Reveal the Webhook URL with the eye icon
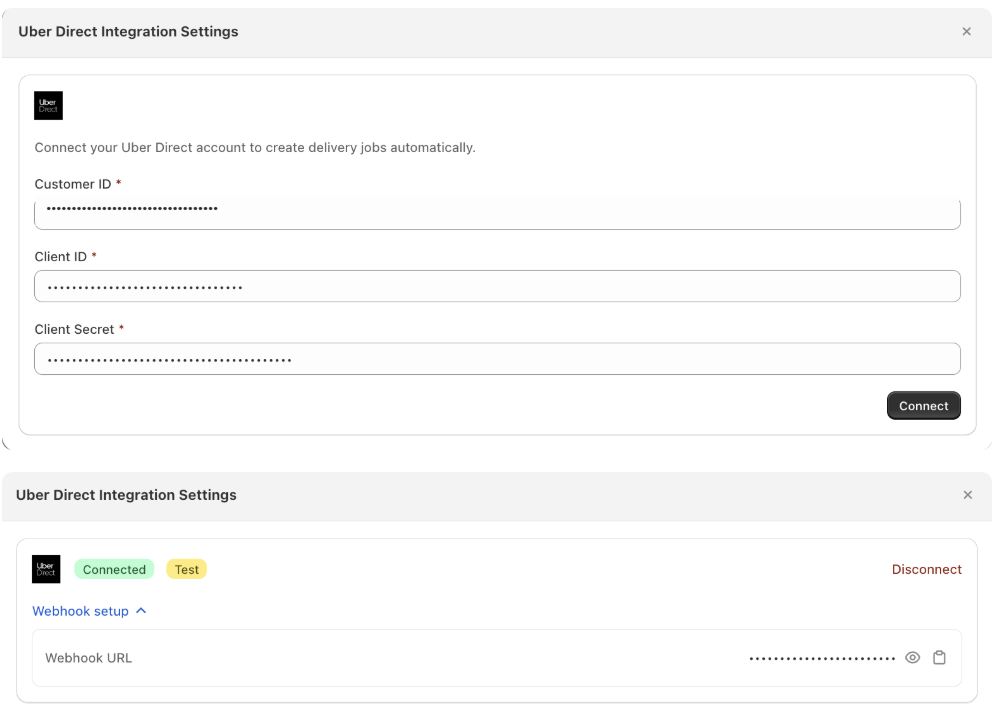The width and height of the screenshot is (996, 716). 913,658
